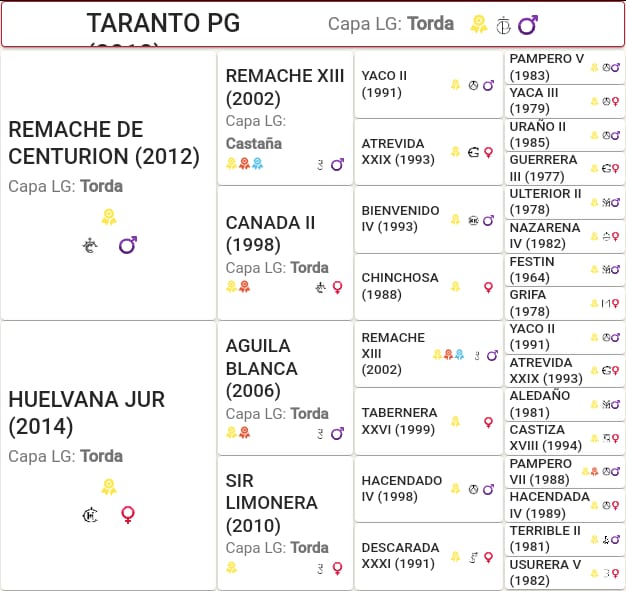626x591 pixels.
Task: Click the yellow rosette next to Torda header
Action: (478, 24)
